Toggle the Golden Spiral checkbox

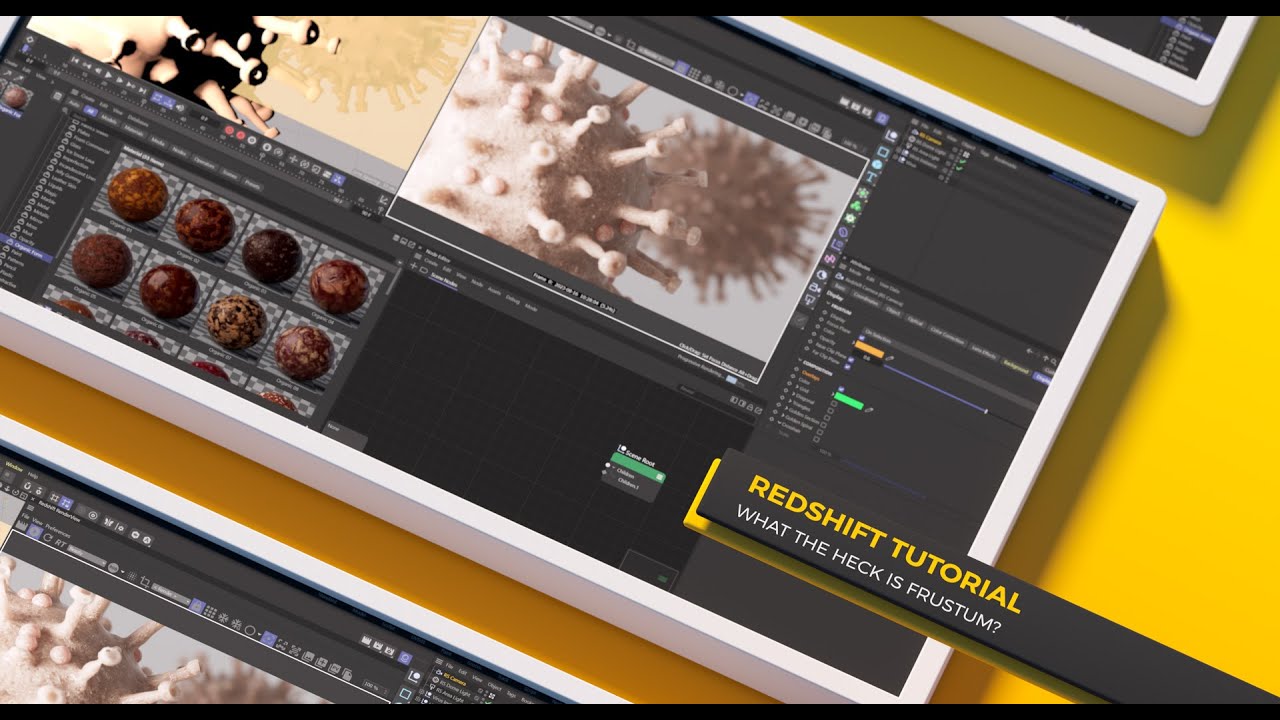[x=821, y=431]
